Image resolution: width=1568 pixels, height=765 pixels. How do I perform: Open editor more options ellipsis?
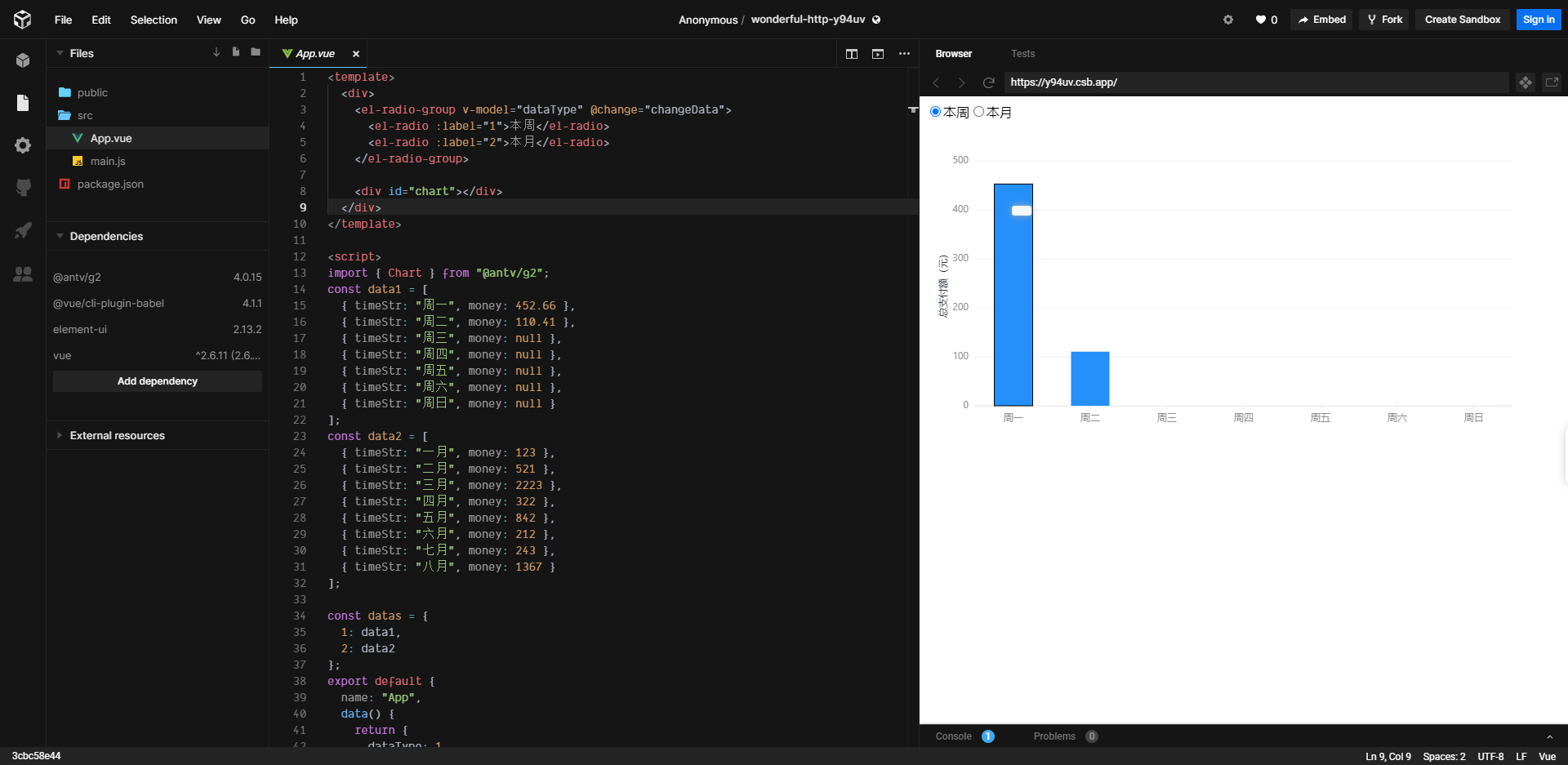coord(904,54)
